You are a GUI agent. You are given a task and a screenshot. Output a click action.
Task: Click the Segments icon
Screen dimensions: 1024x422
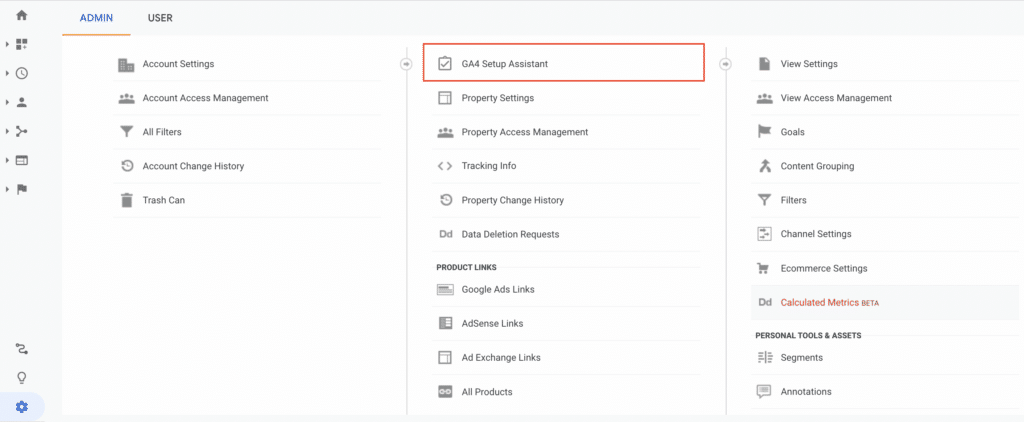[x=764, y=357]
